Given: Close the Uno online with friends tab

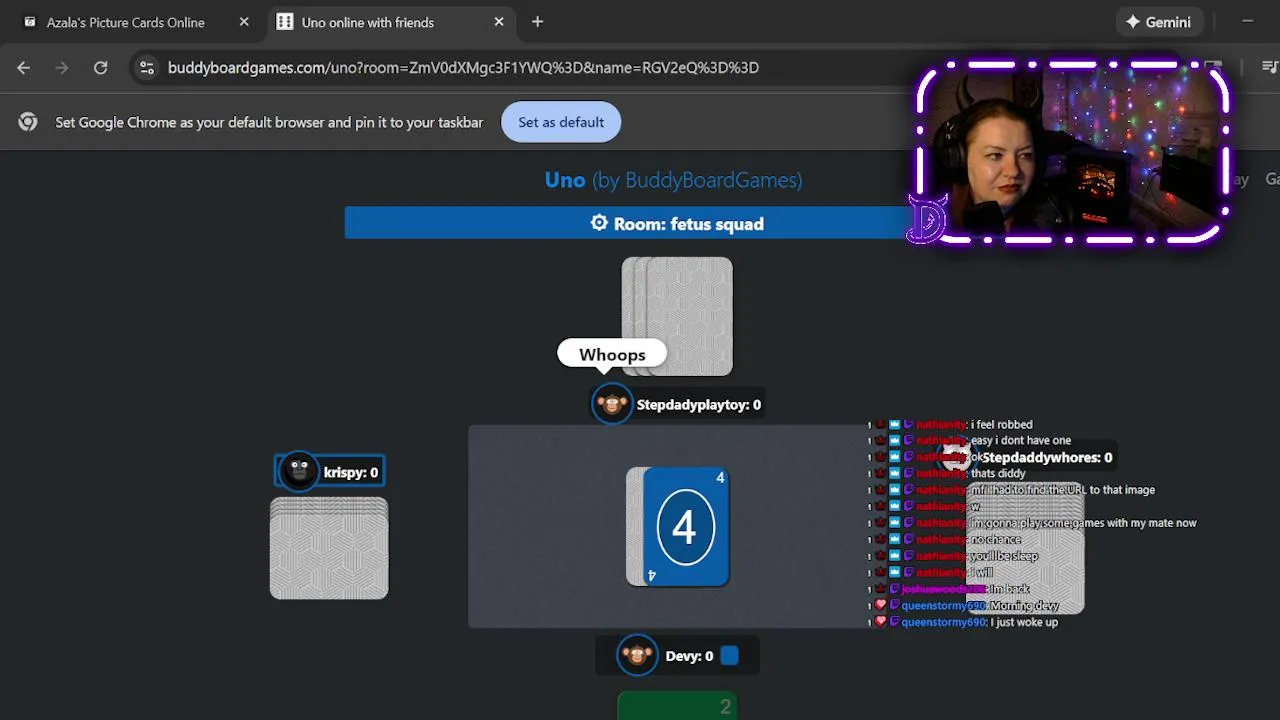Looking at the screenshot, I should pos(499,22).
